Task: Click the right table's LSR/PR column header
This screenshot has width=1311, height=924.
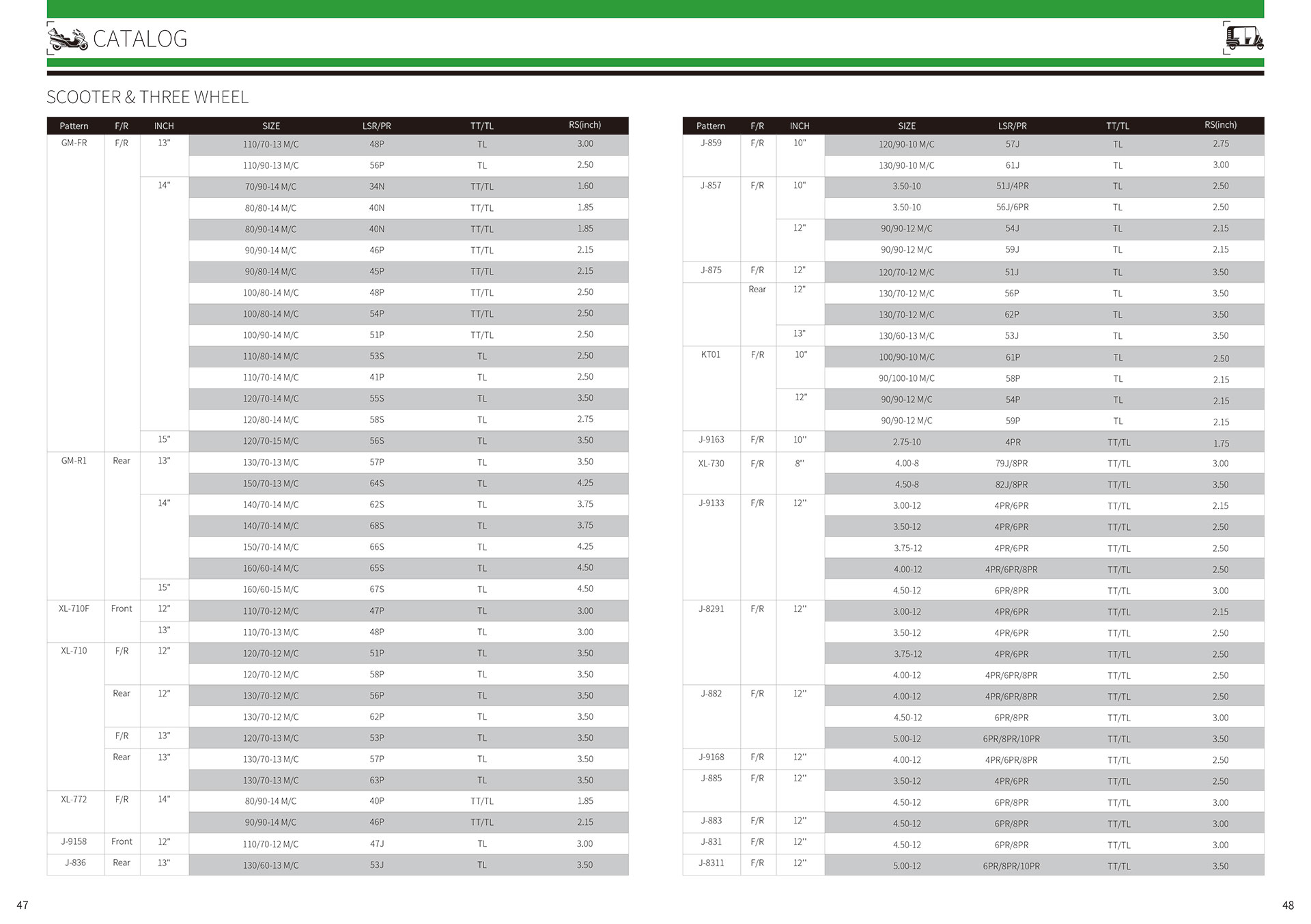Action: 1012,126
